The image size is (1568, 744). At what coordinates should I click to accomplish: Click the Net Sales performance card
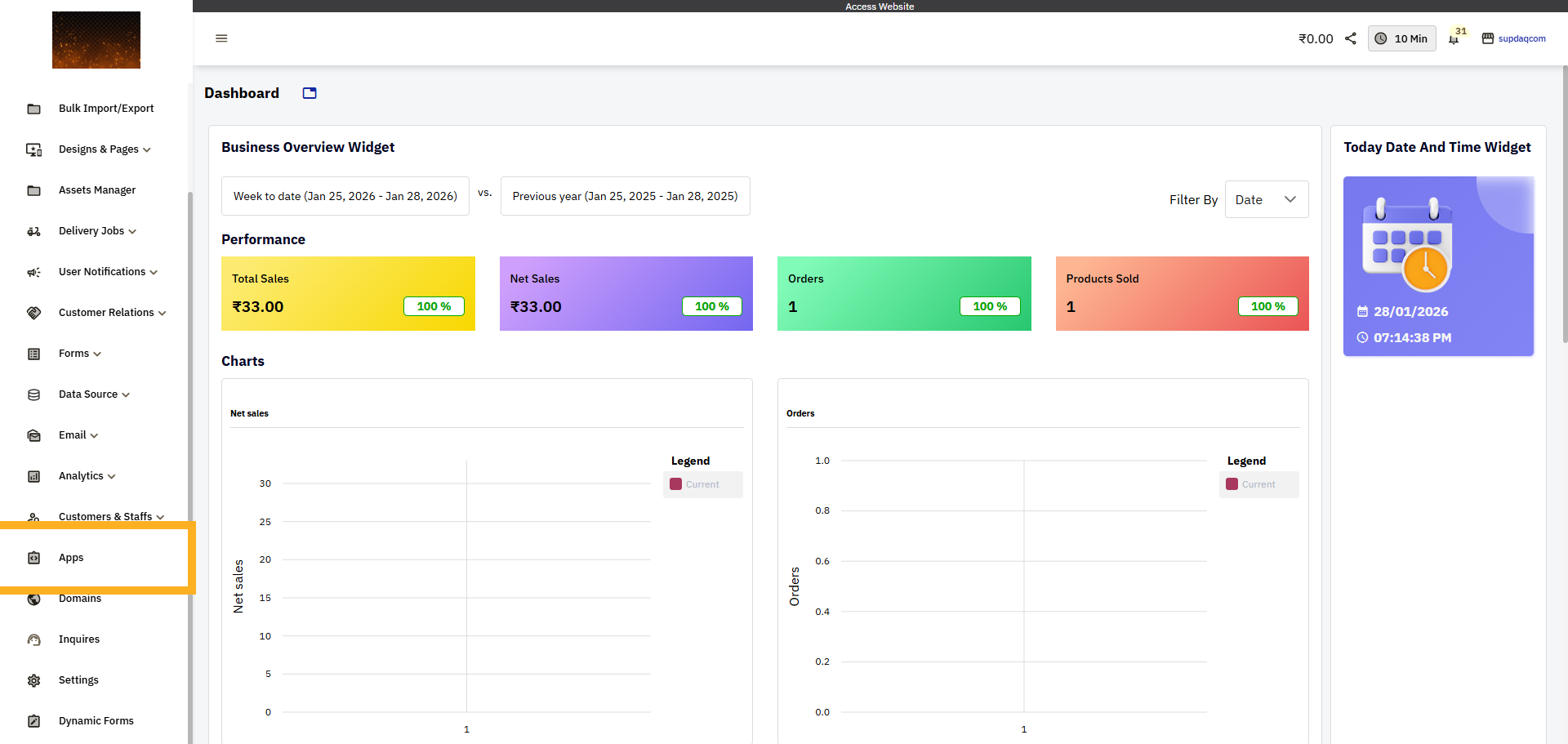pyautogui.click(x=626, y=293)
